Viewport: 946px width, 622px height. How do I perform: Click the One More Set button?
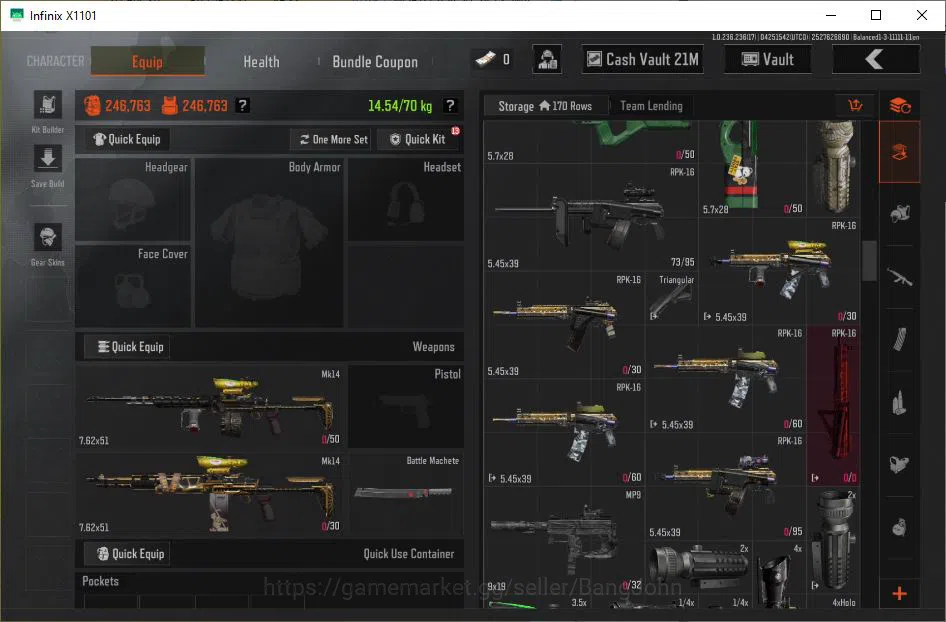click(333, 139)
